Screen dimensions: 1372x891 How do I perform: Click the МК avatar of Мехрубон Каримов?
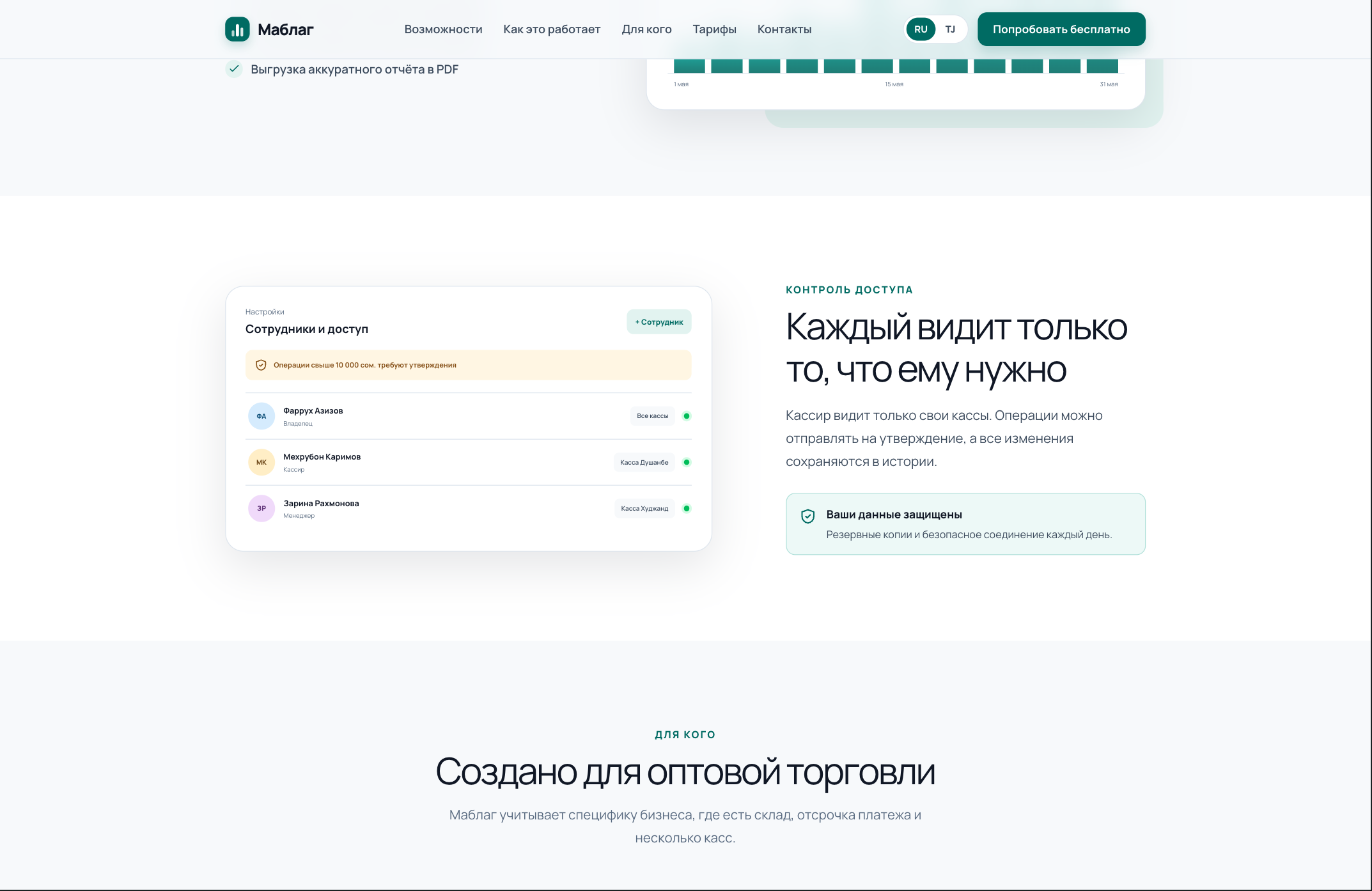(x=261, y=462)
